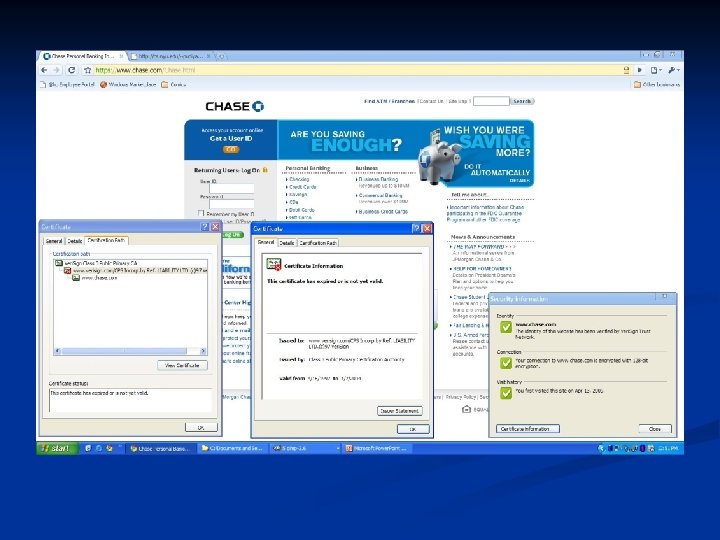Open the first bookmark in bookmarks bar
This screenshot has width=720, height=540.
click(x=68, y=84)
